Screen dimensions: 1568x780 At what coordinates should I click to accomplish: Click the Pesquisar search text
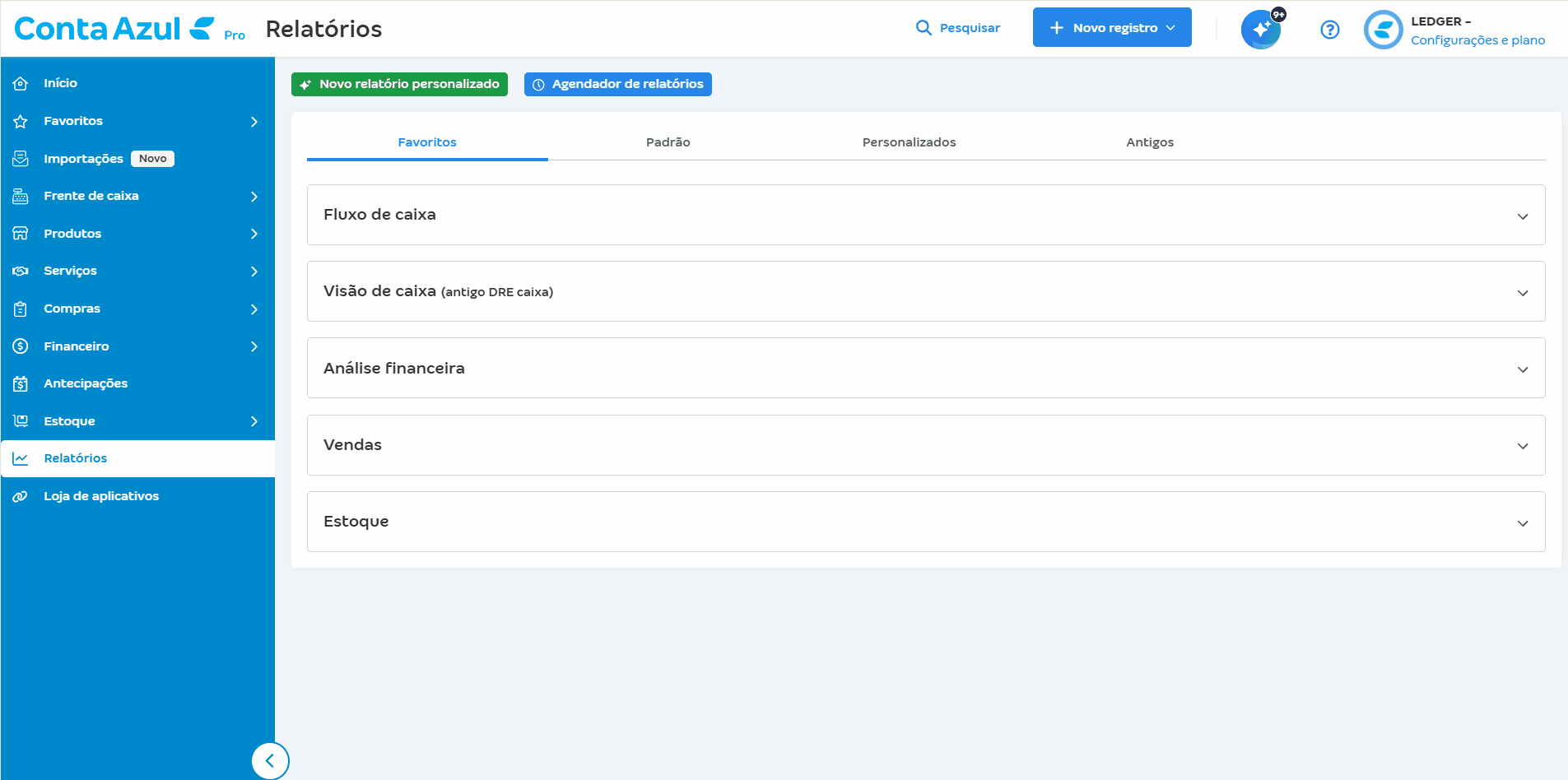tap(970, 28)
